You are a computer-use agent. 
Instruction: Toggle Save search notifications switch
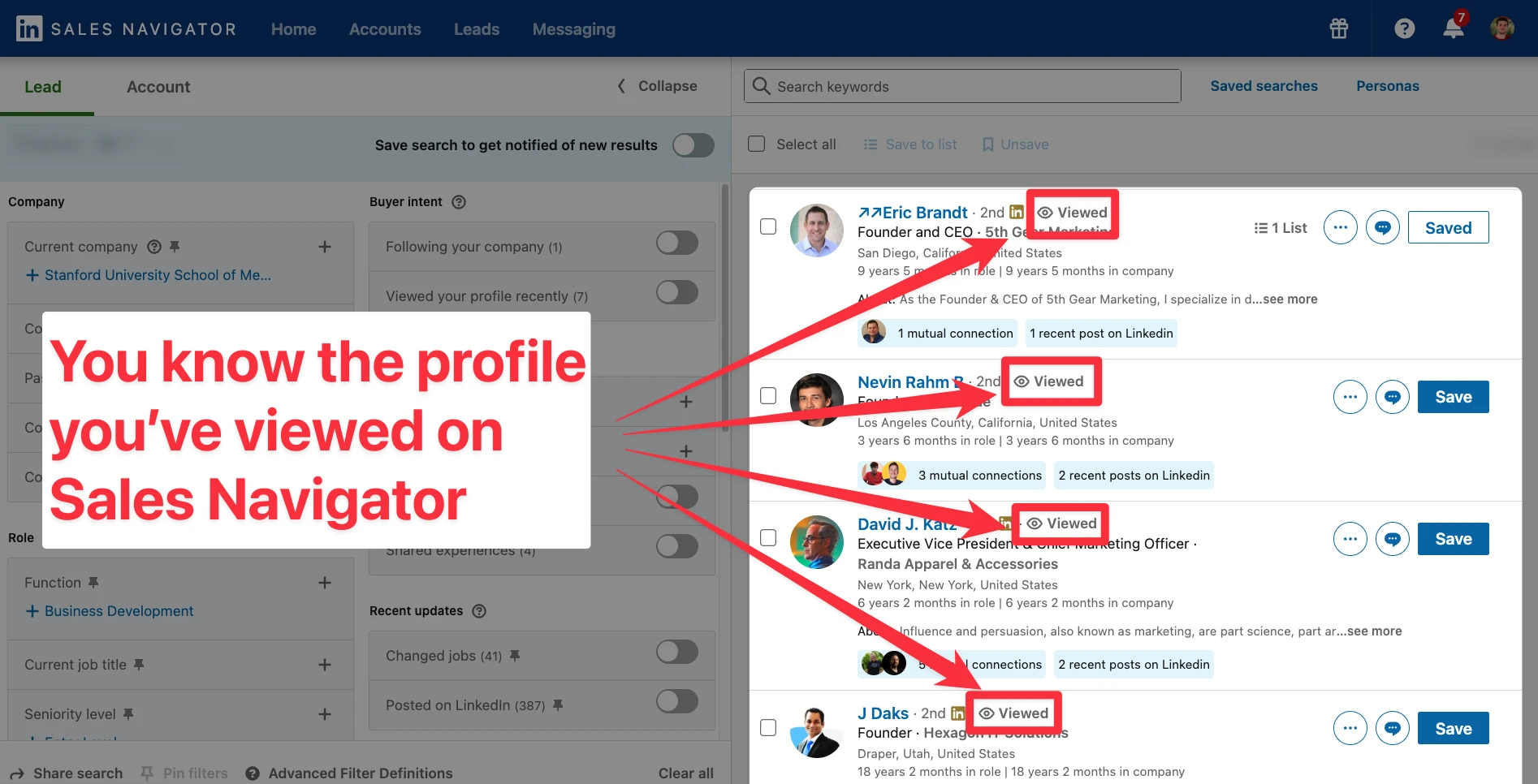[x=693, y=145]
